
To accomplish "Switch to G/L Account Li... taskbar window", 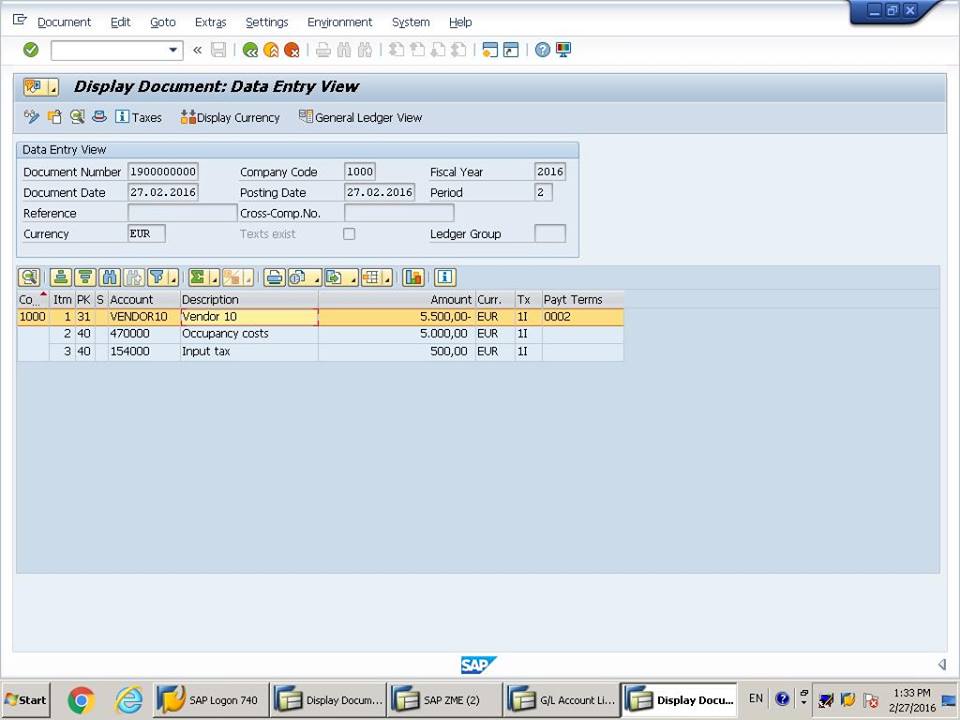I will 562,700.
